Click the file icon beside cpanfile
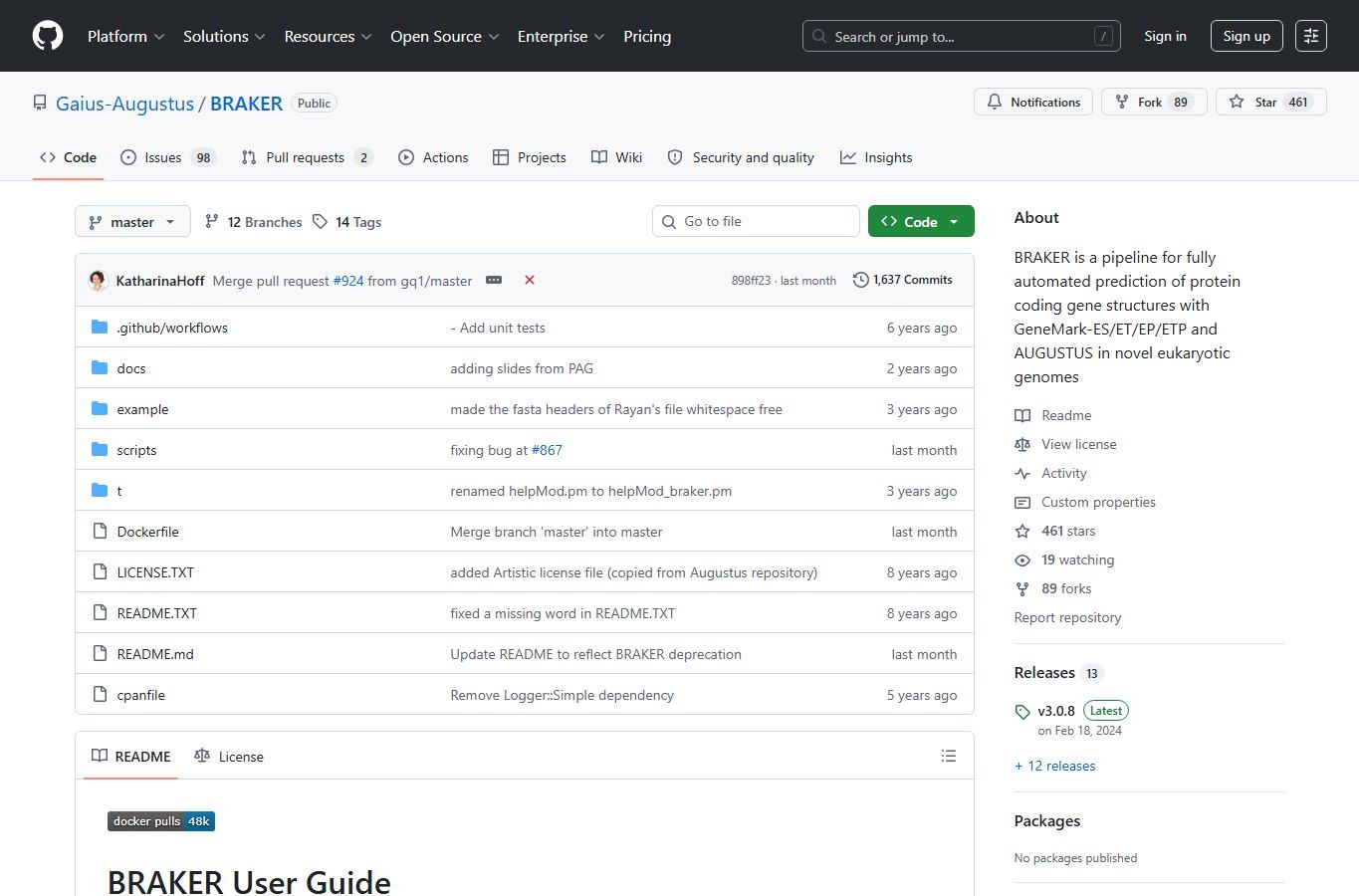The height and width of the screenshot is (896, 1359). [x=100, y=694]
